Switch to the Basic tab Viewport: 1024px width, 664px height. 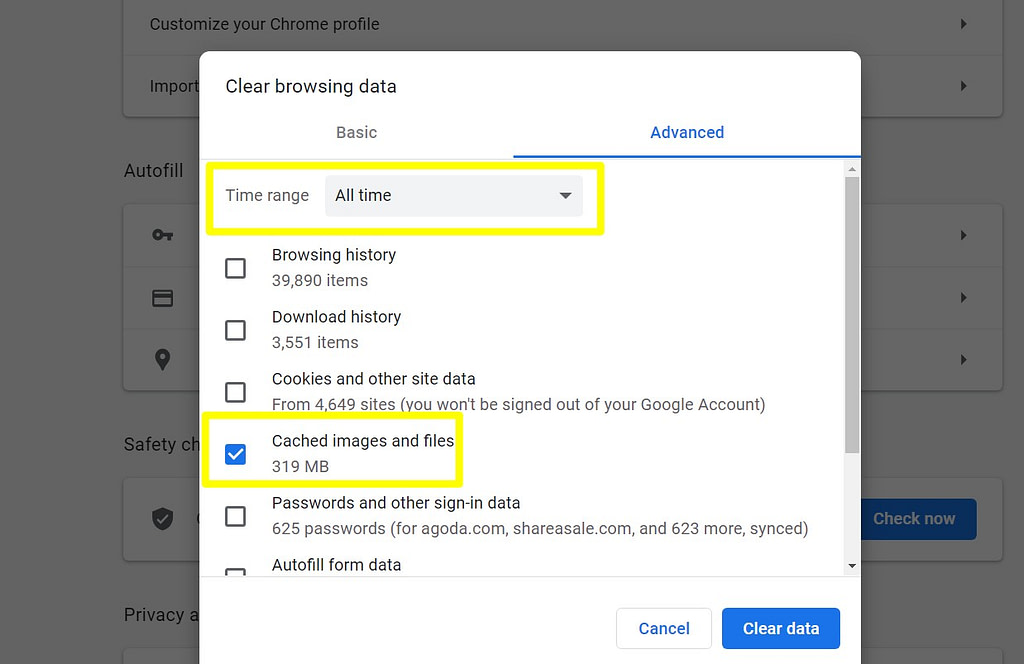point(356,132)
